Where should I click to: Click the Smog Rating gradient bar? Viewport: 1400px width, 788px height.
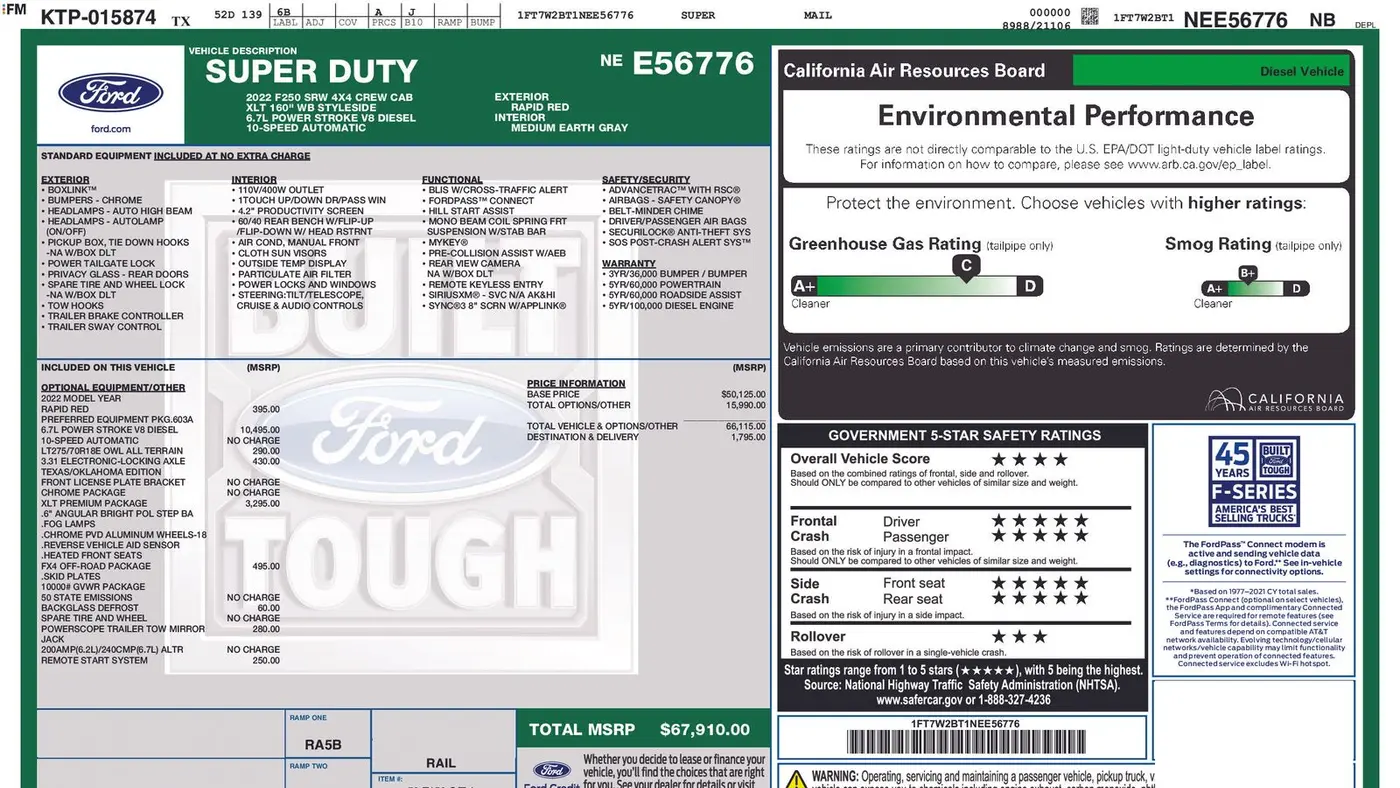(x=1255, y=289)
